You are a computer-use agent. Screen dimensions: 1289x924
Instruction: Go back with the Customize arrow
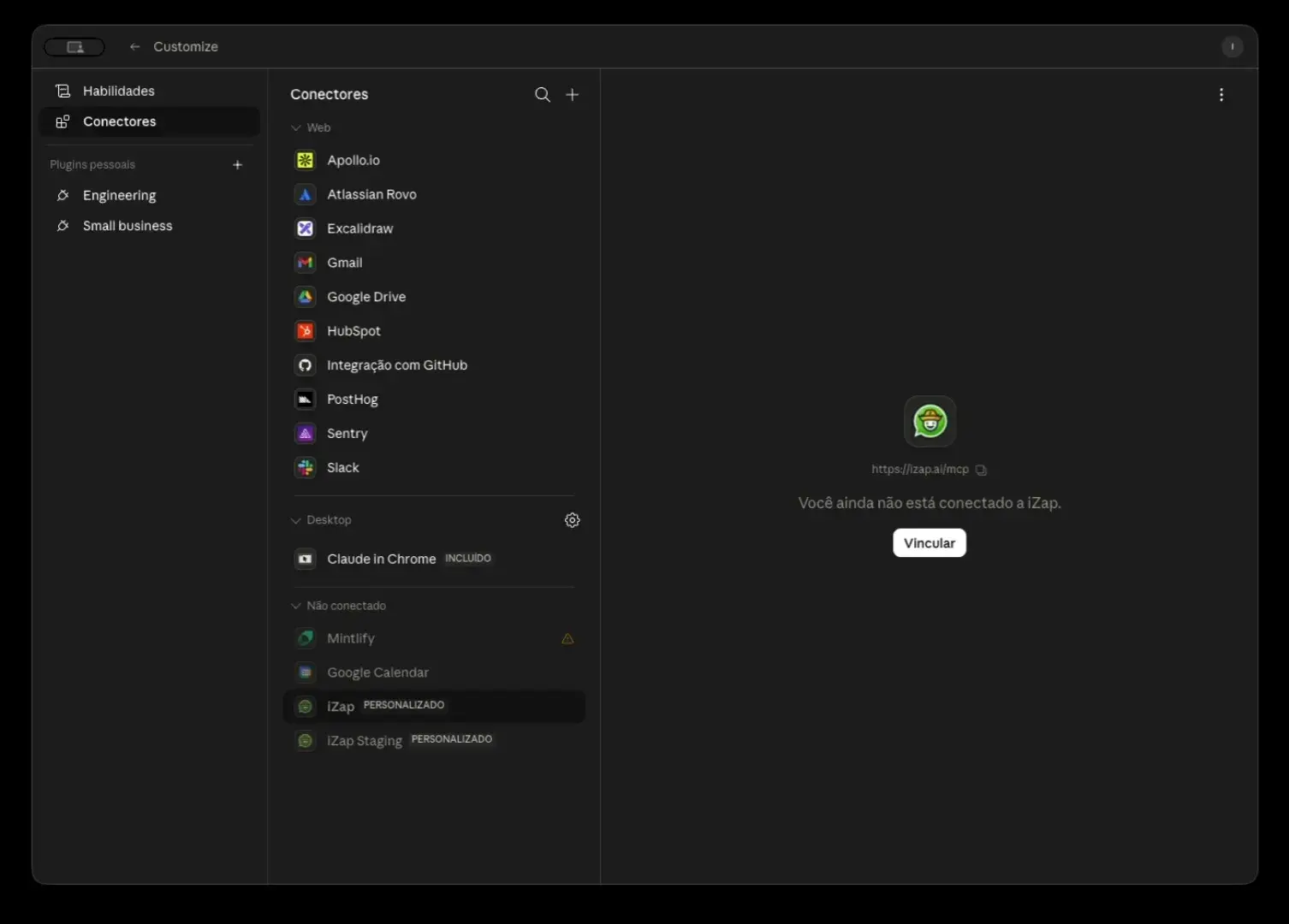coord(134,47)
